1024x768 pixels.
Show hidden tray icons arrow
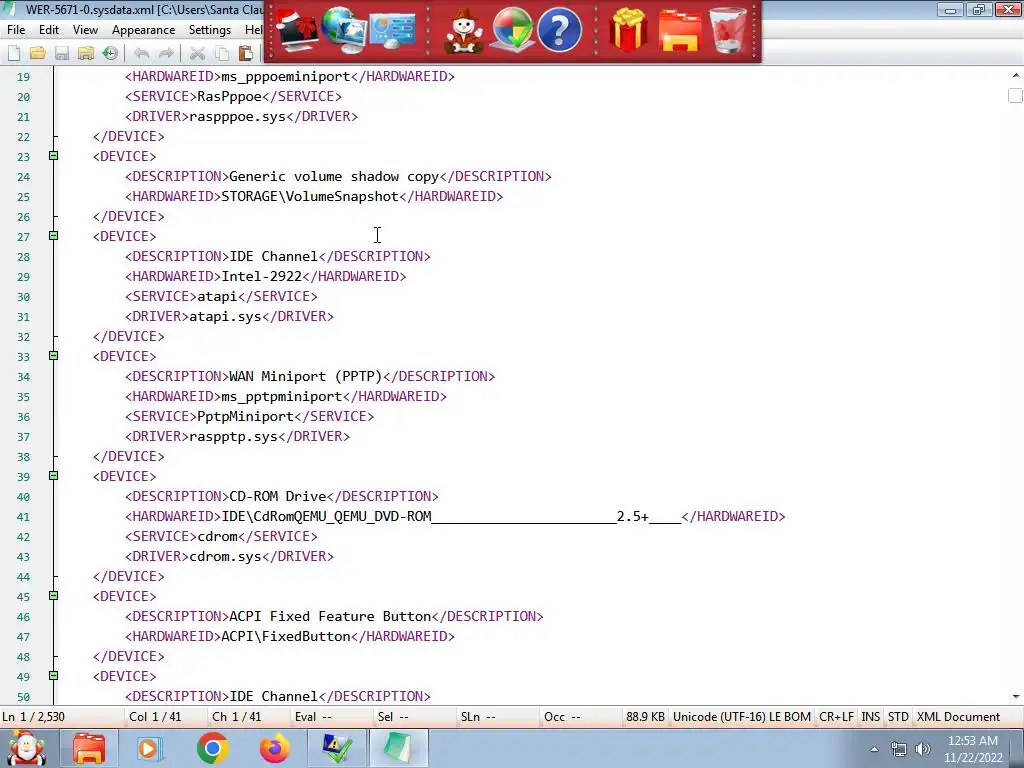click(874, 750)
